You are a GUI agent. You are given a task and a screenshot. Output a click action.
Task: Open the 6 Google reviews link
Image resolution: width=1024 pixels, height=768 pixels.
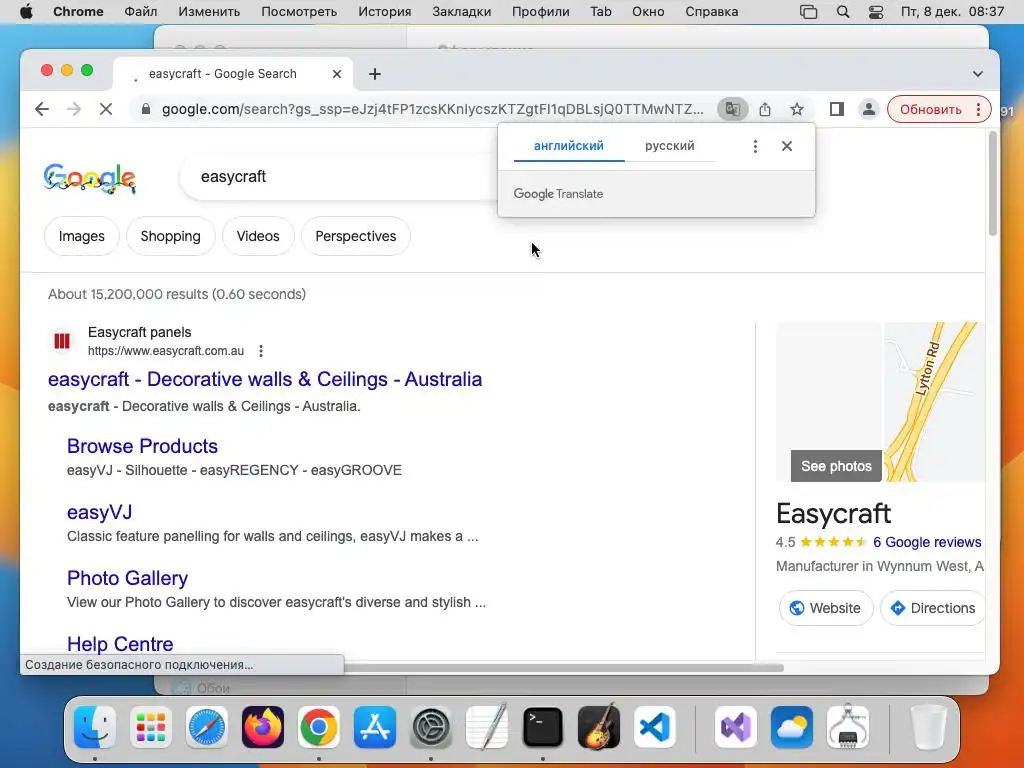coord(927,542)
